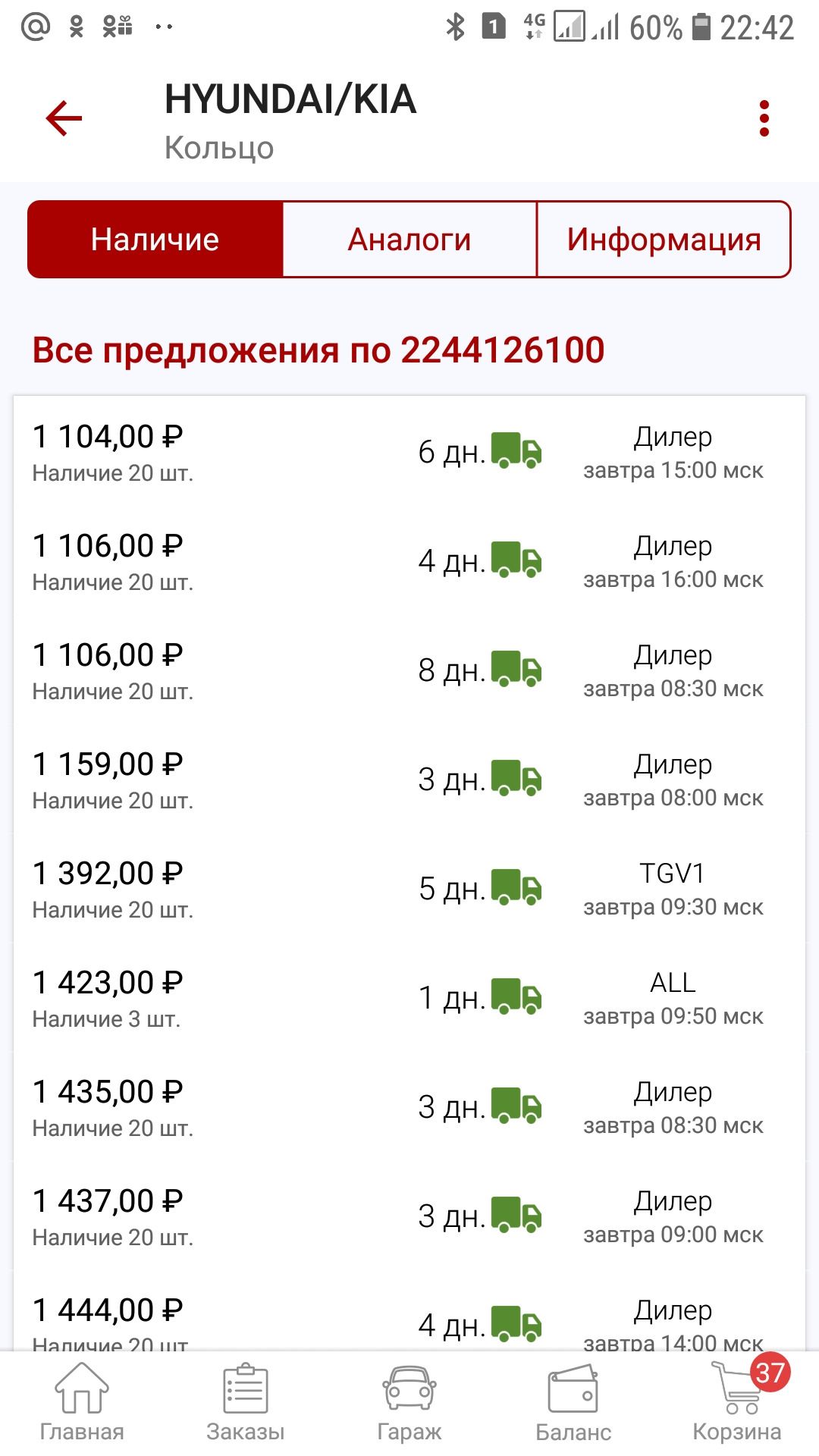The height and width of the screenshot is (1456, 819).
Task: Tap the 1 437,00 ₽ price row
Action: 409,1217
